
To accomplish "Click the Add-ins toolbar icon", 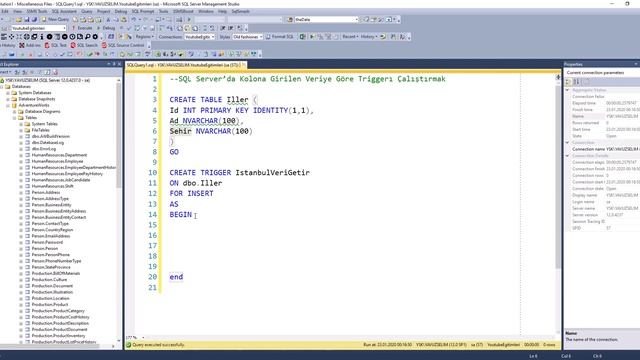I will point(30,45).
